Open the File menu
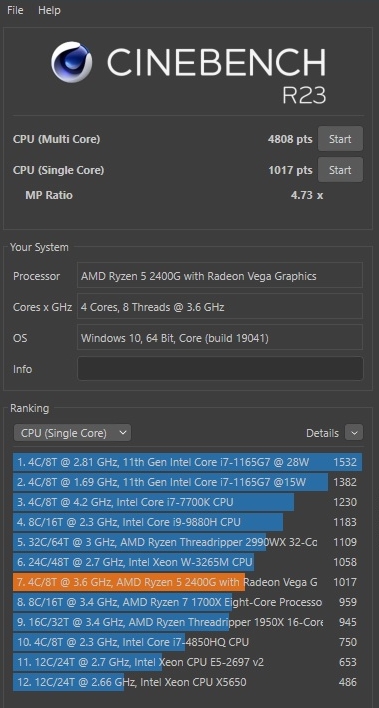Screen dimensions: 379x708 (x=15, y=10)
